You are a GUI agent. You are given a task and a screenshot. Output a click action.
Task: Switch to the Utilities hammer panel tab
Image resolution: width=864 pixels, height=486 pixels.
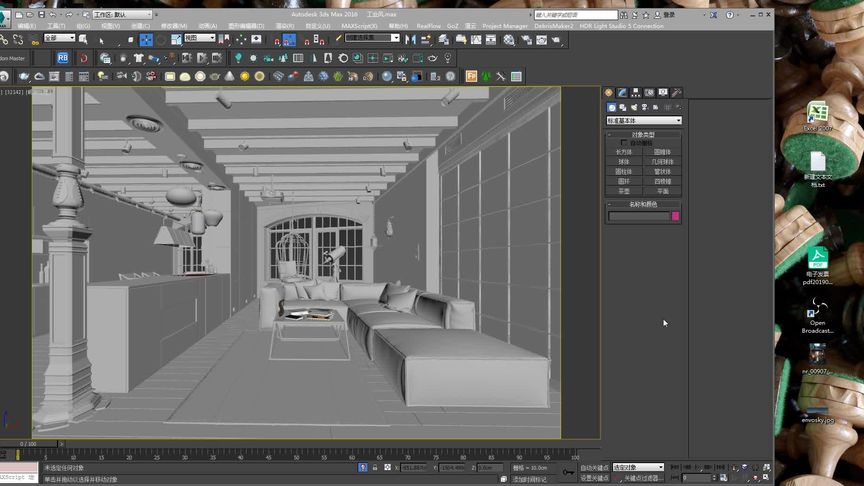point(676,93)
